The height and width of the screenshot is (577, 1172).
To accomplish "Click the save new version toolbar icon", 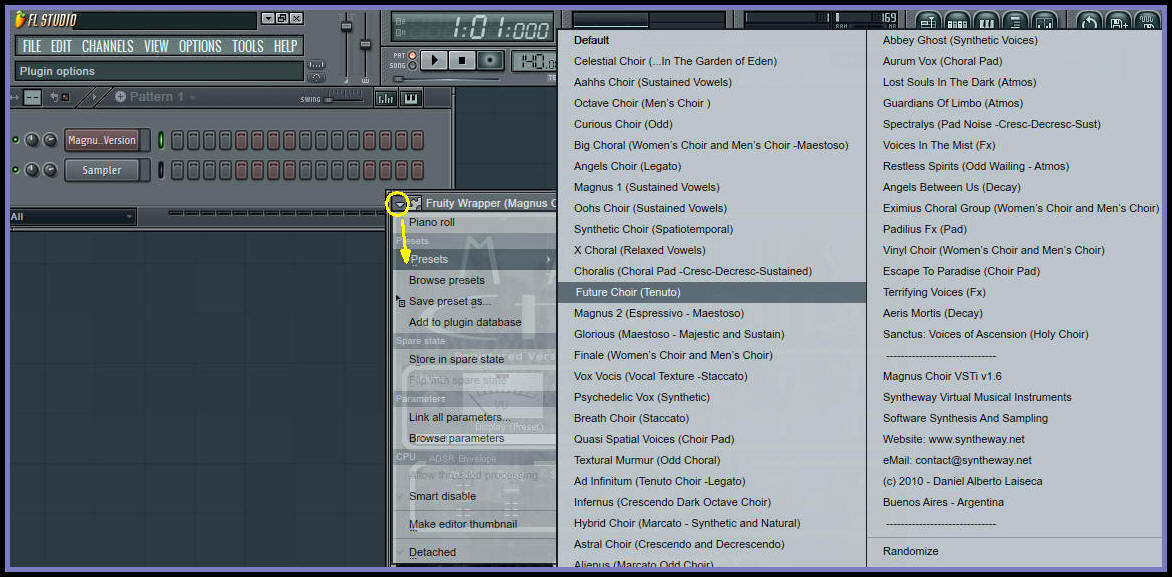I will (x=1117, y=22).
